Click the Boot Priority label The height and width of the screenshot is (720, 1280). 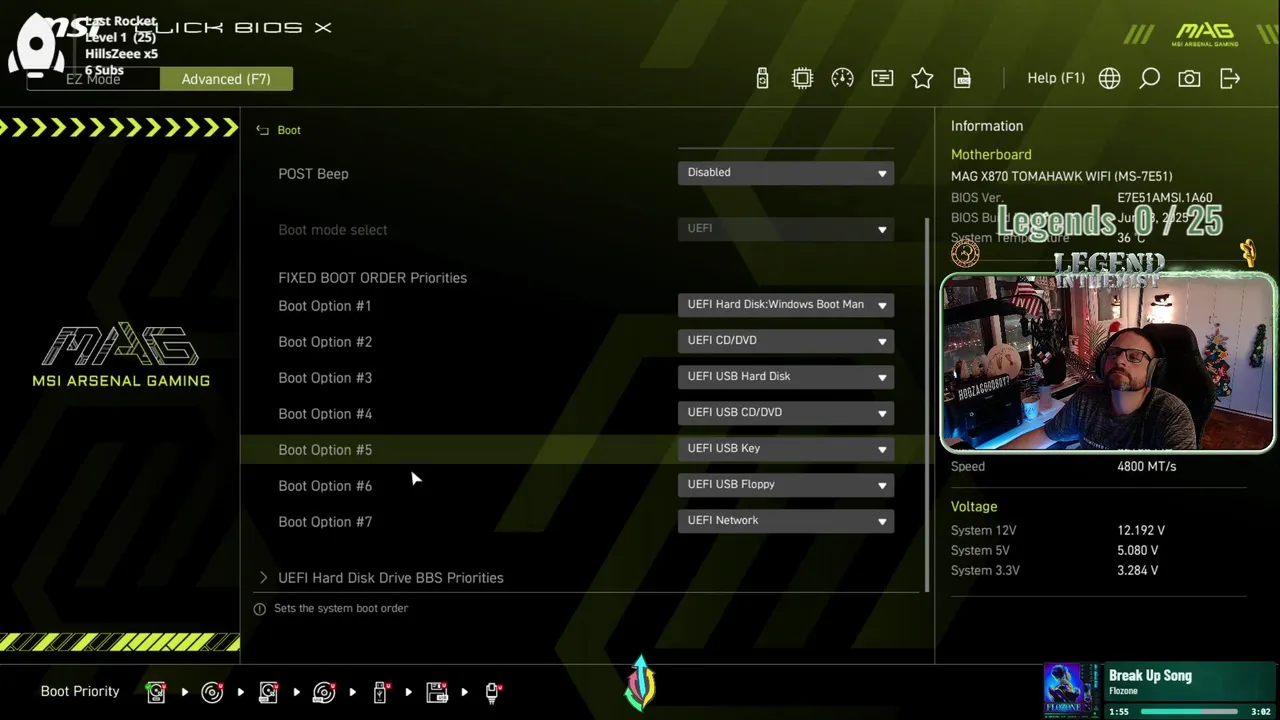80,691
